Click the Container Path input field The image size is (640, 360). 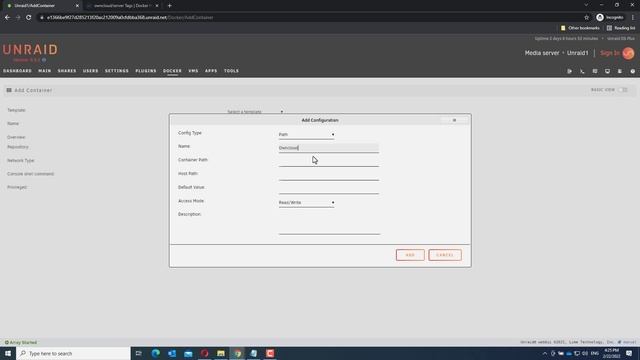click(329, 162)
